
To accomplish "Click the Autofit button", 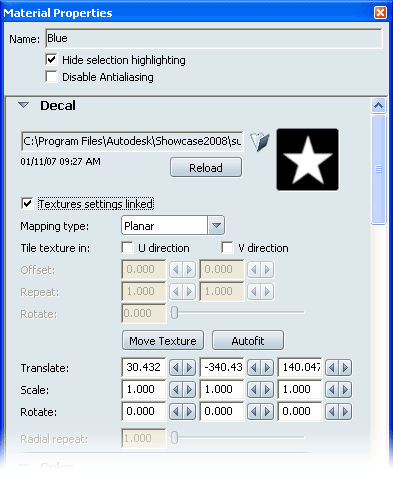I will click(x=248, y=340).
